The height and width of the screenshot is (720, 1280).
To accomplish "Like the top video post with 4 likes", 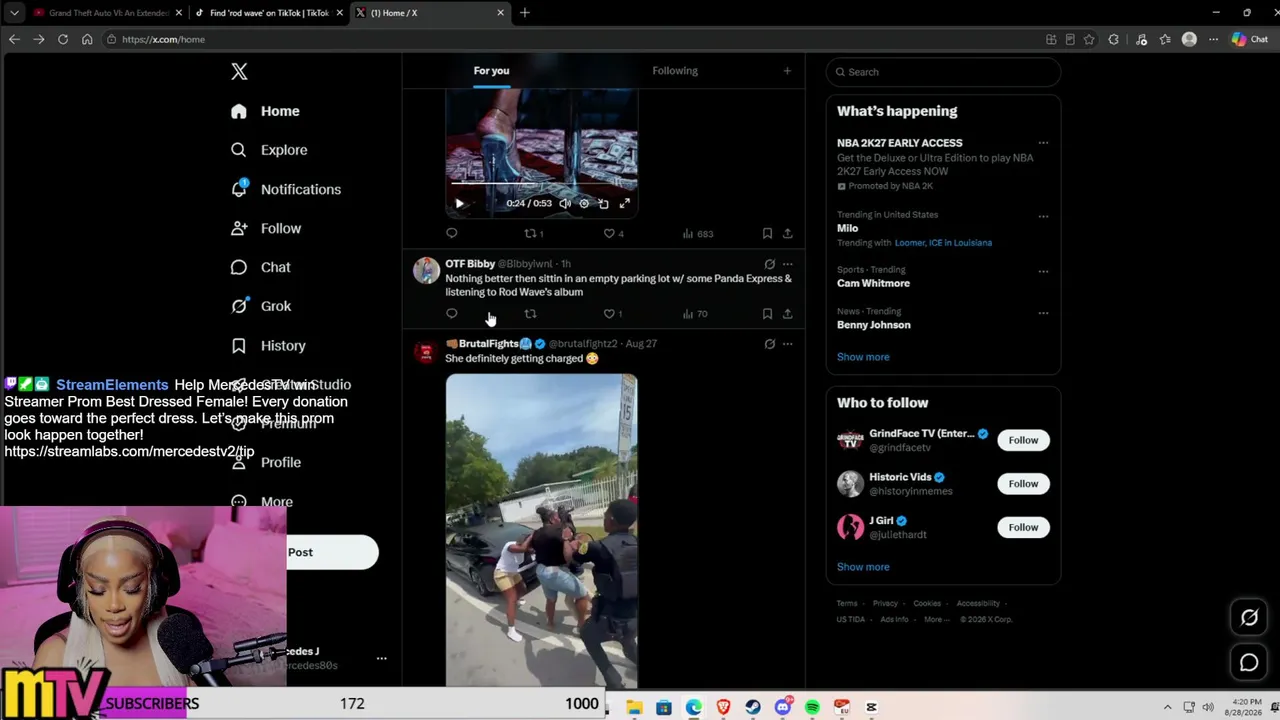I will 613,233.
